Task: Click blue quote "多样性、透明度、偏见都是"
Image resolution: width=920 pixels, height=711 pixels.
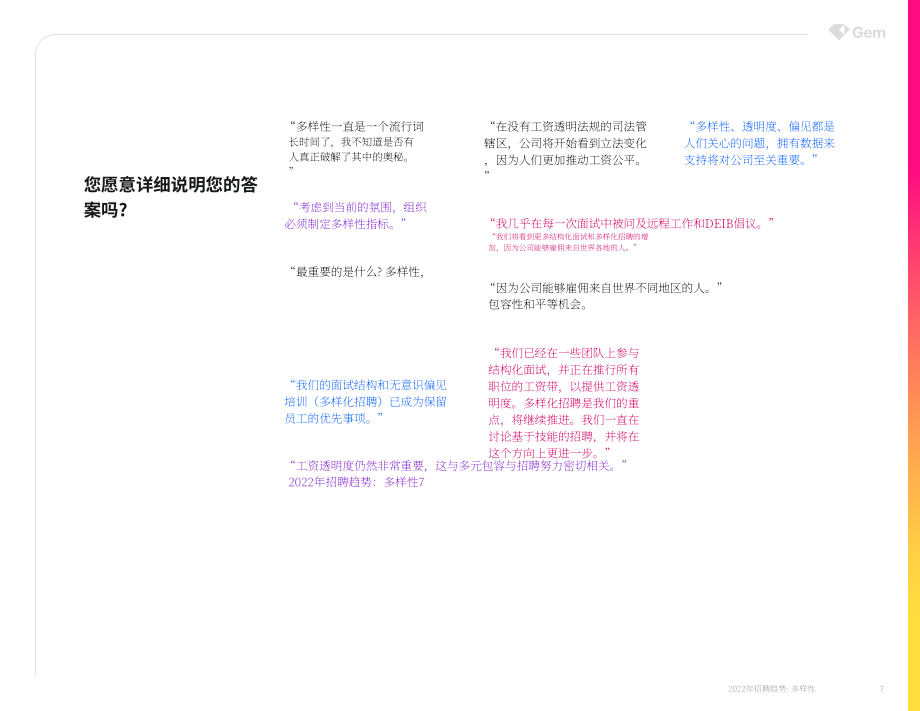Action: point(759,143)
